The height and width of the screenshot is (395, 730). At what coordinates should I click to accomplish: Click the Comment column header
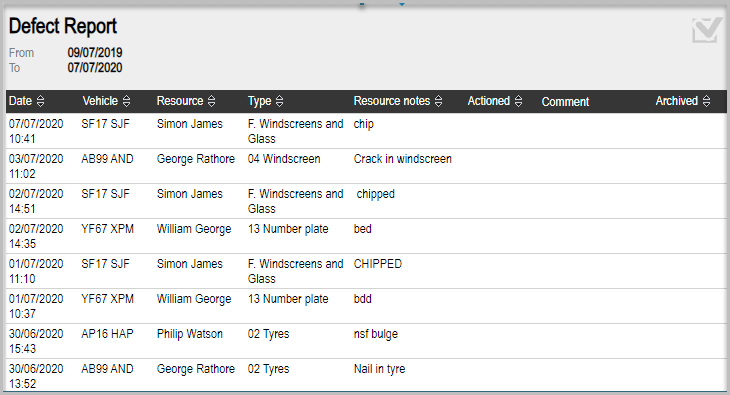click(x=565, y=102)
